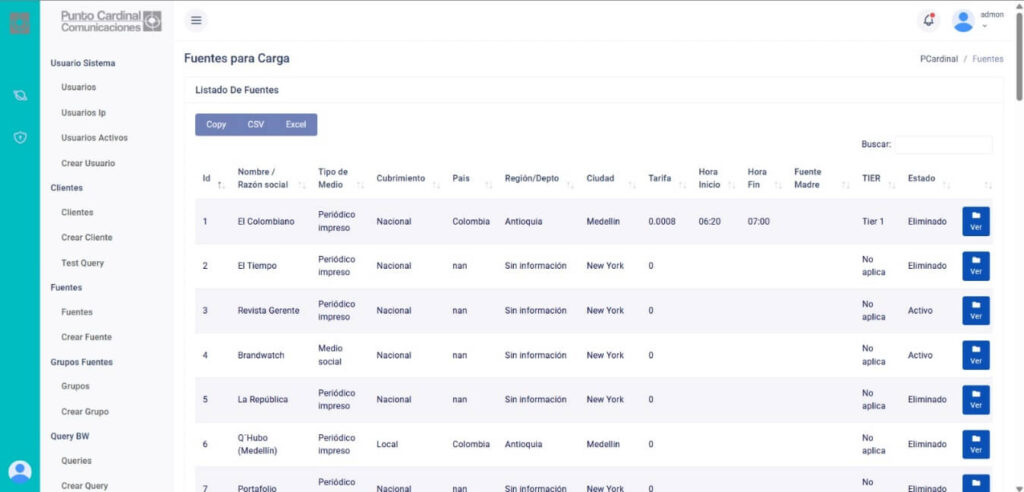Viewport: 1024px width, 492px height.
Task: Click the planet icon in teal sidebar
Action: 20,95
